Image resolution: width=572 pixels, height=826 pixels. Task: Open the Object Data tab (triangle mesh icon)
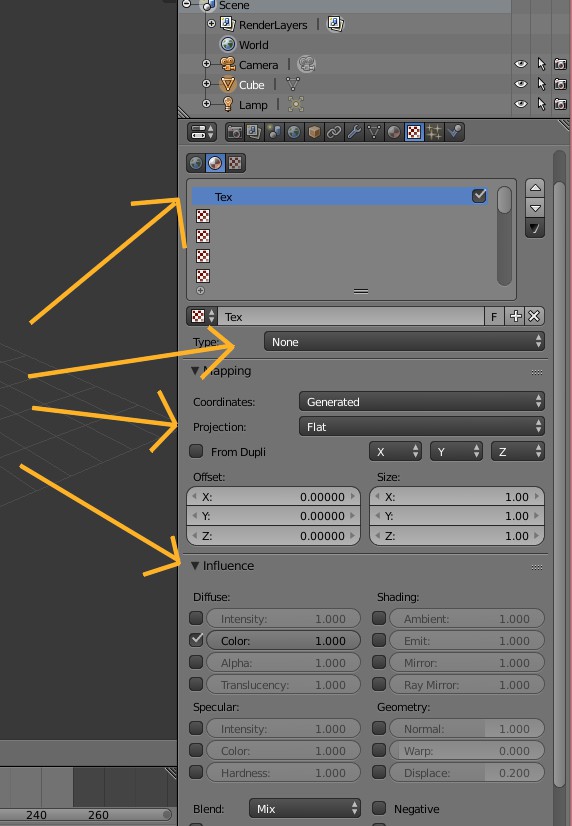pyautogui.click(x=374, y=132)
